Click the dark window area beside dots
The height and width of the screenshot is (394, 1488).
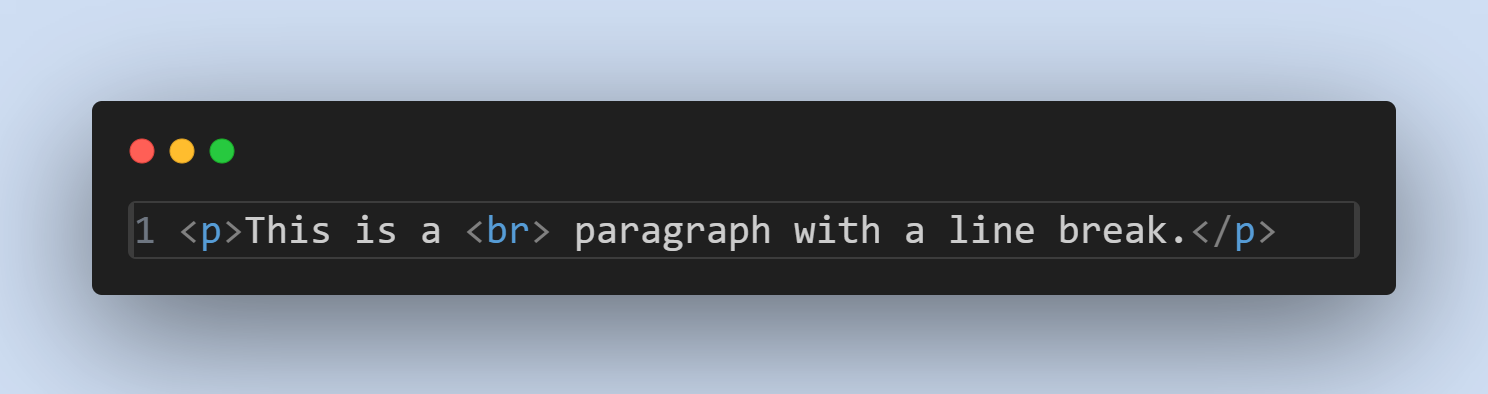pyautogui.click(x=800, y=151)
